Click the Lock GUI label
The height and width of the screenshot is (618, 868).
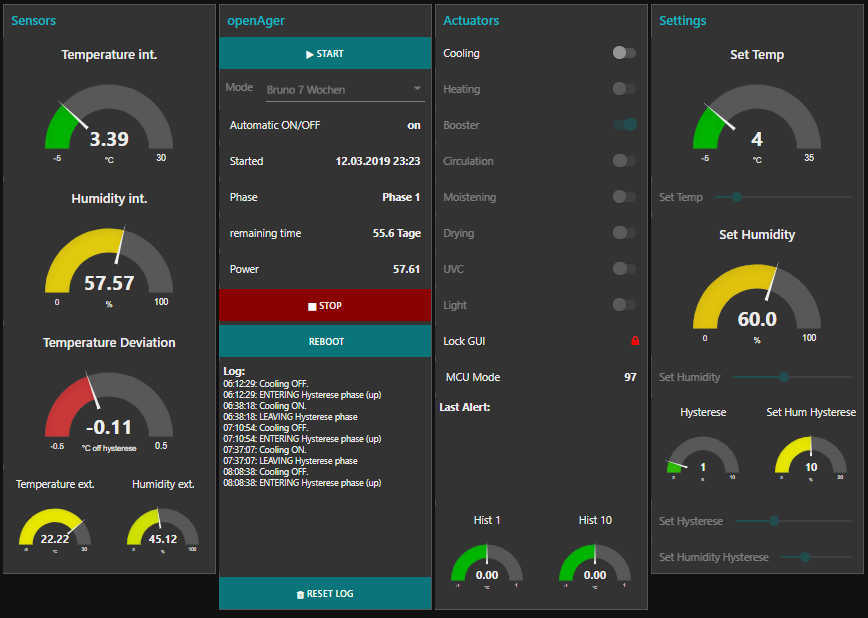(464, 341)
